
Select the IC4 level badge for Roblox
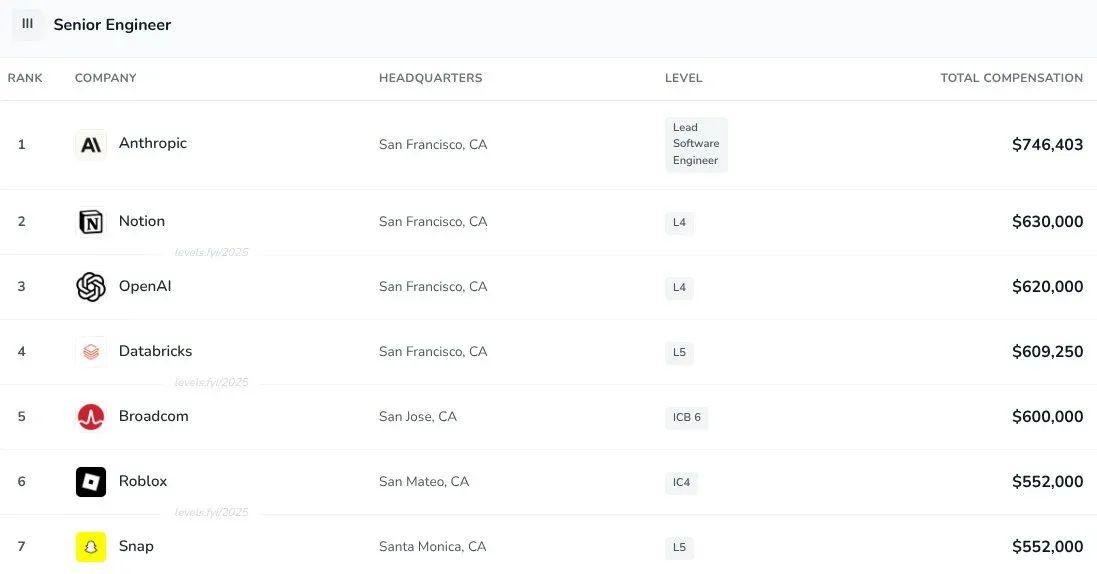coord(681,482)
